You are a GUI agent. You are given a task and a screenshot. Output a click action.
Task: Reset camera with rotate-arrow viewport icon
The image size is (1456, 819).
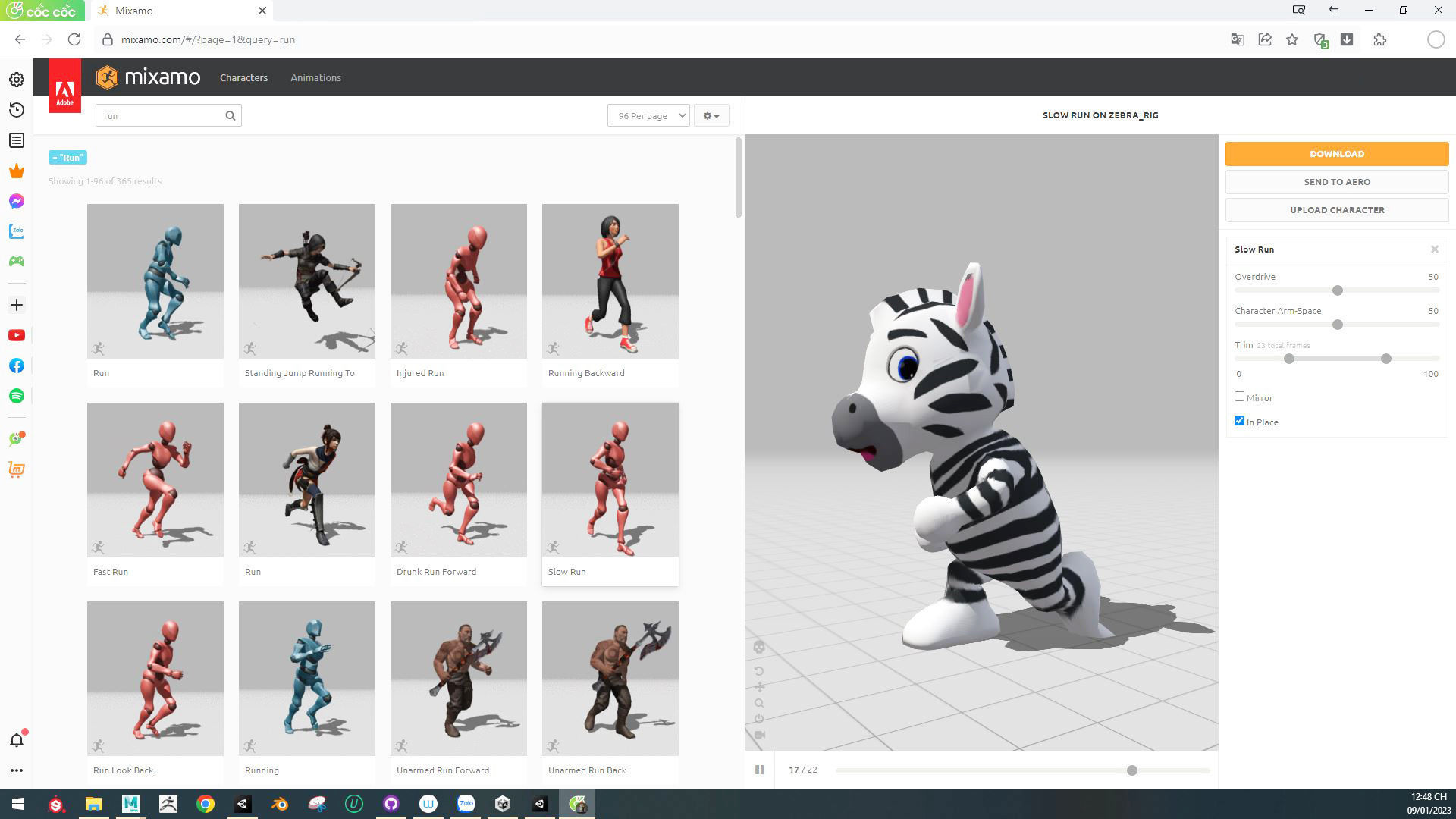pyautogui.click(x=759, y=671)
